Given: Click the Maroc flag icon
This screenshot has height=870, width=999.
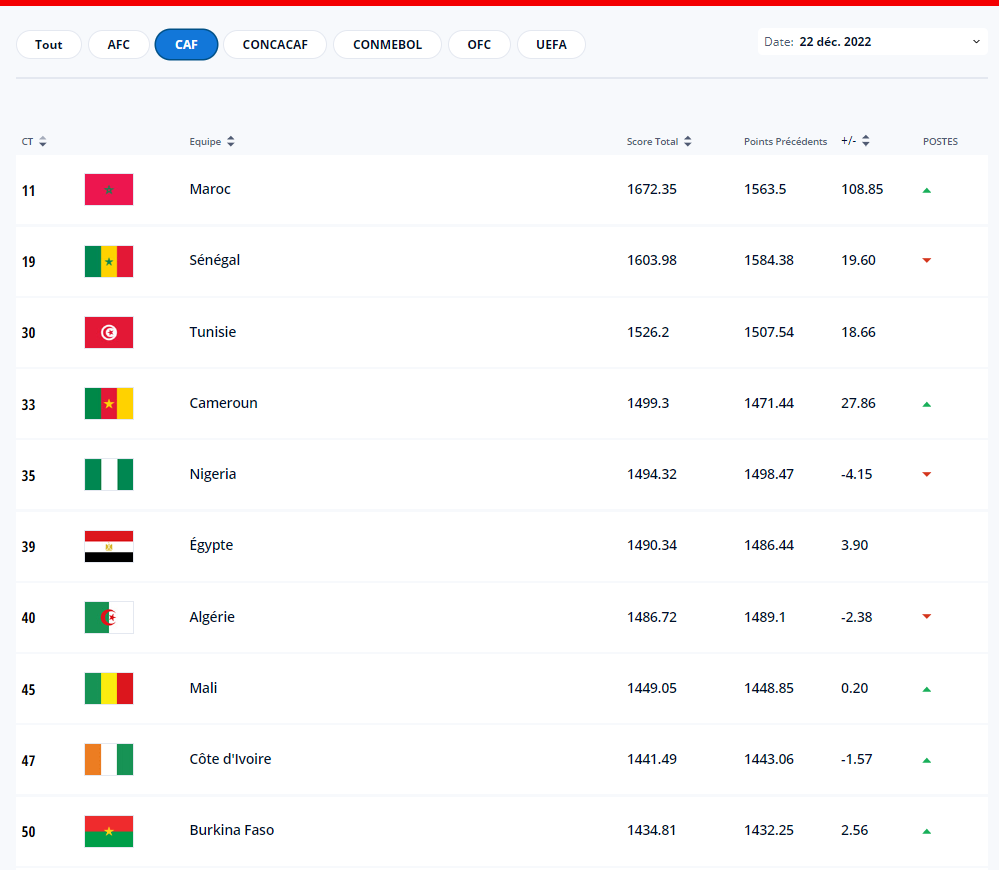Looking at the screenshot, I should 109,189.
